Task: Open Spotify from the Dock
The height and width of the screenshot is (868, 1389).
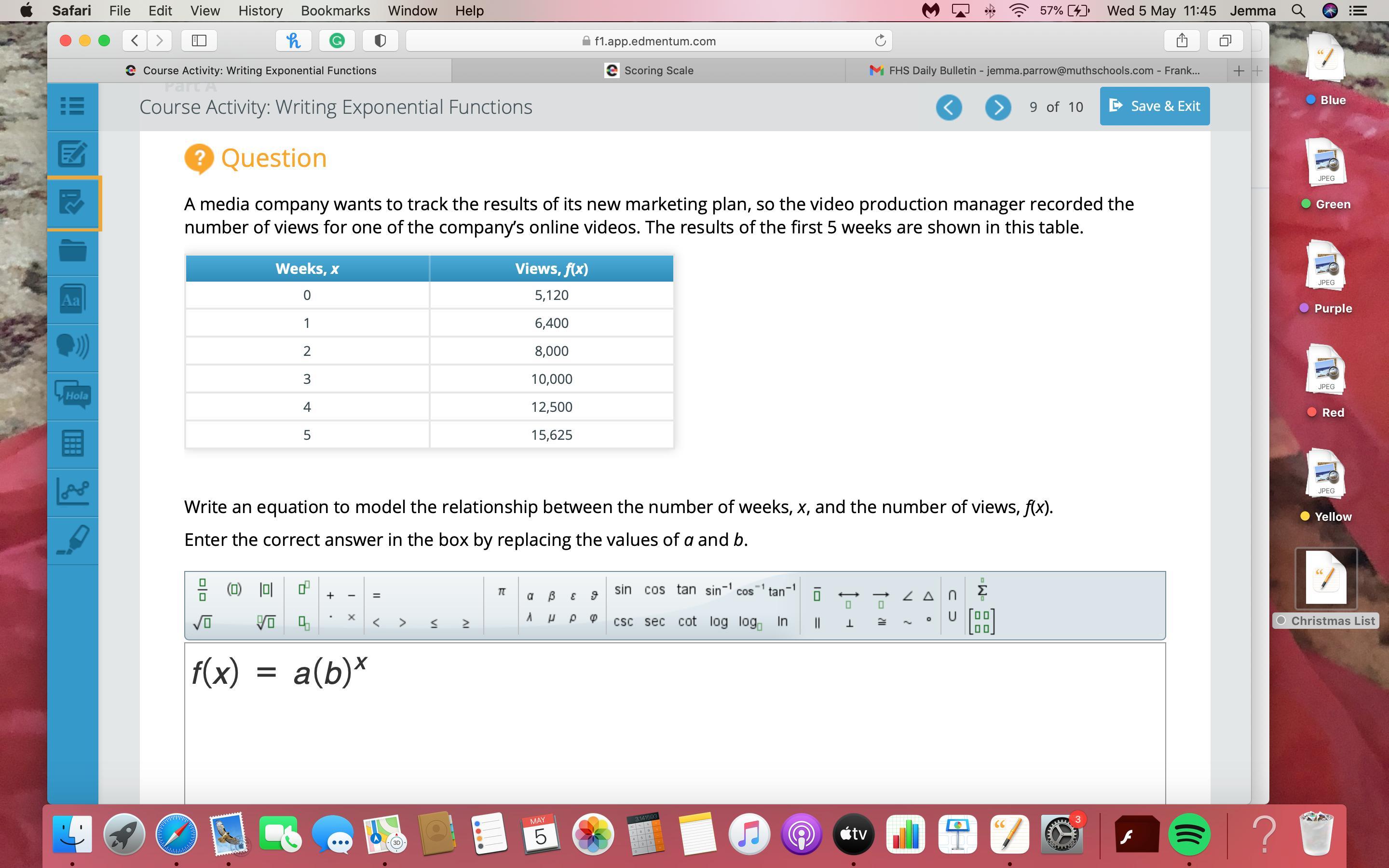Action: (1189, 834)
